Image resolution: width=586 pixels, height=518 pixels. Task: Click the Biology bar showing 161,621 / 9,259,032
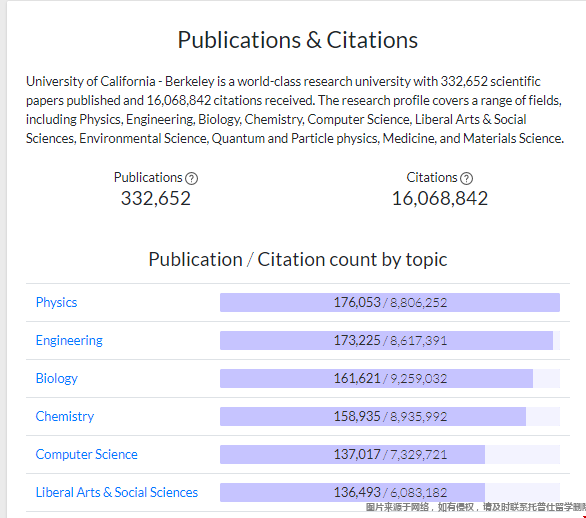click(390, 378)
